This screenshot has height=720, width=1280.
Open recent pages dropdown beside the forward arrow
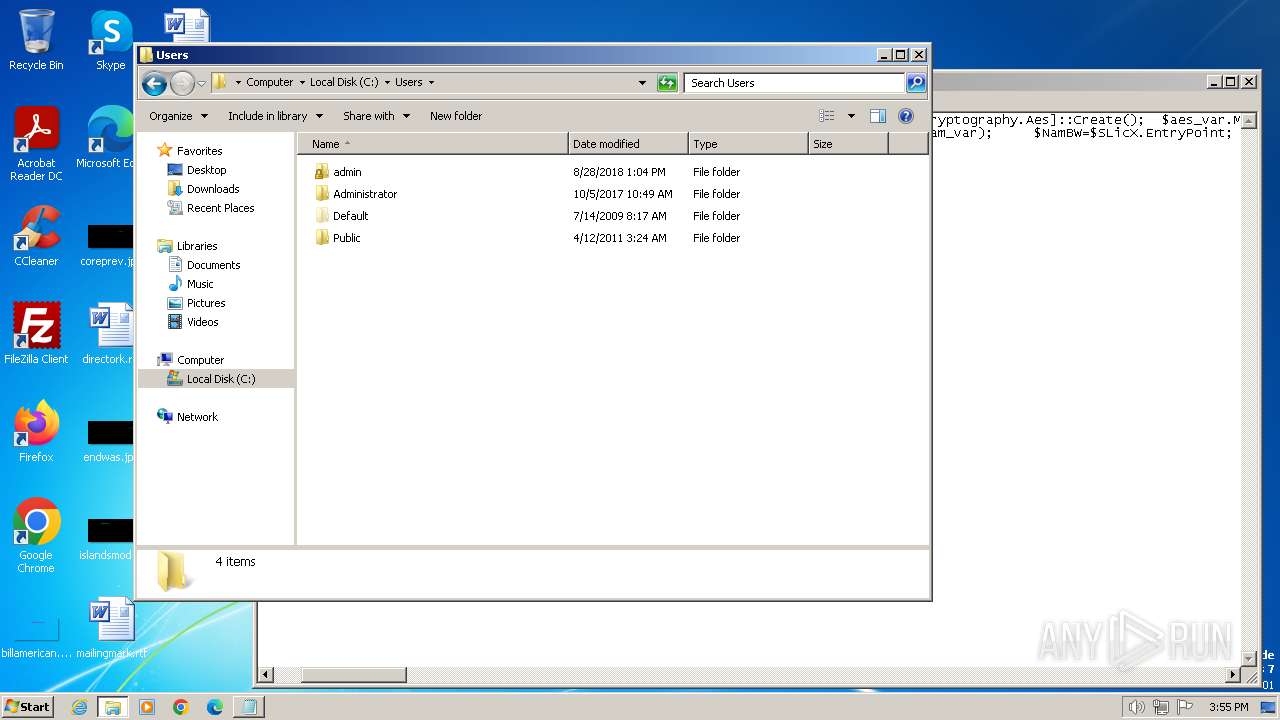(x=202, y=83)
